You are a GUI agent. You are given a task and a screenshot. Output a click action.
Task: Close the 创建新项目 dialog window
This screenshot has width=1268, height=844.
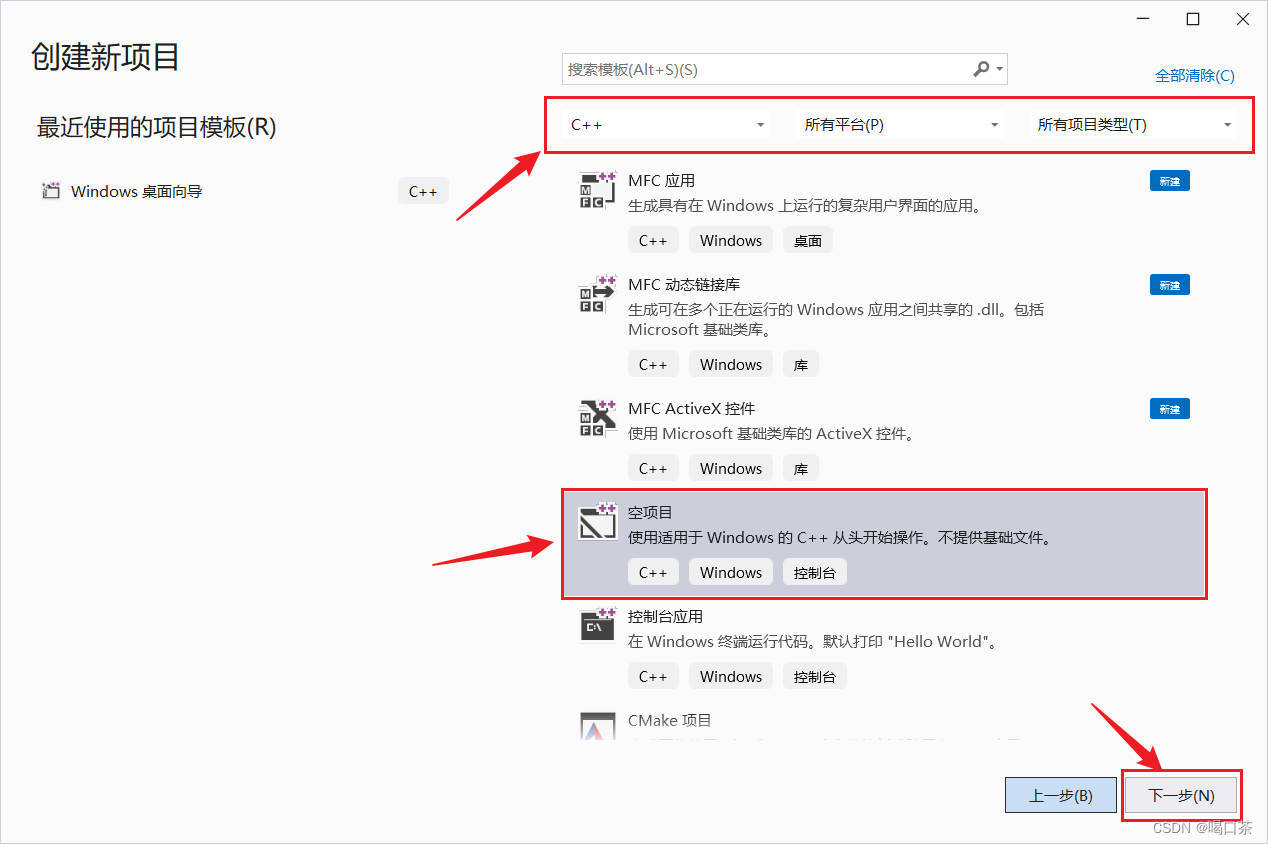(x=1241, y=19)
